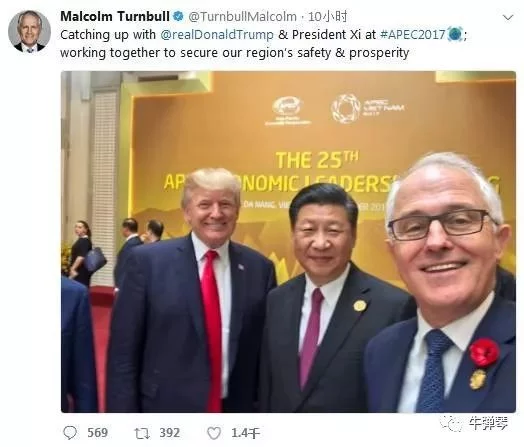Open the attached APEC selfie photo

tap(288, 242)
